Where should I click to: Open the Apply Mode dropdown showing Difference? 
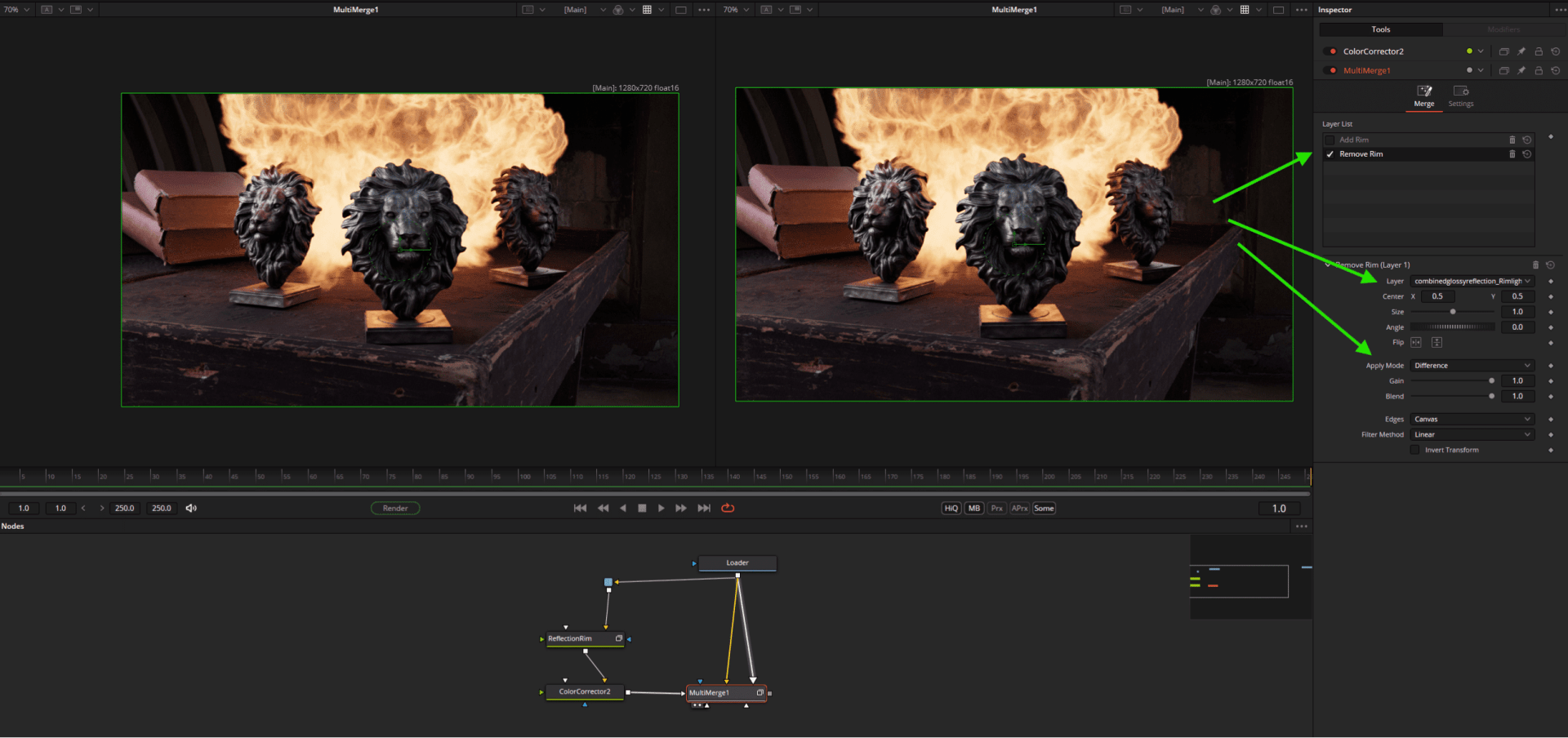click(x=1472, y=366)
